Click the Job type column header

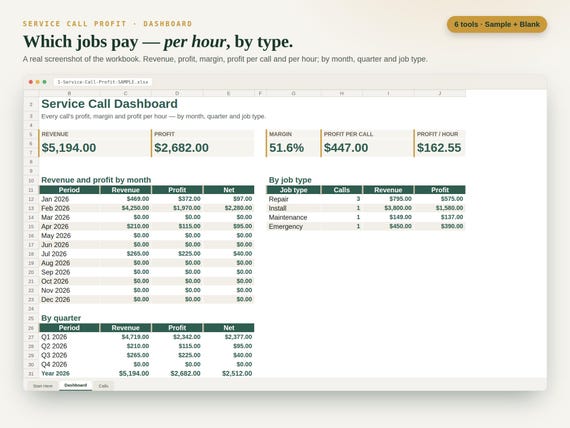(293, 190)
